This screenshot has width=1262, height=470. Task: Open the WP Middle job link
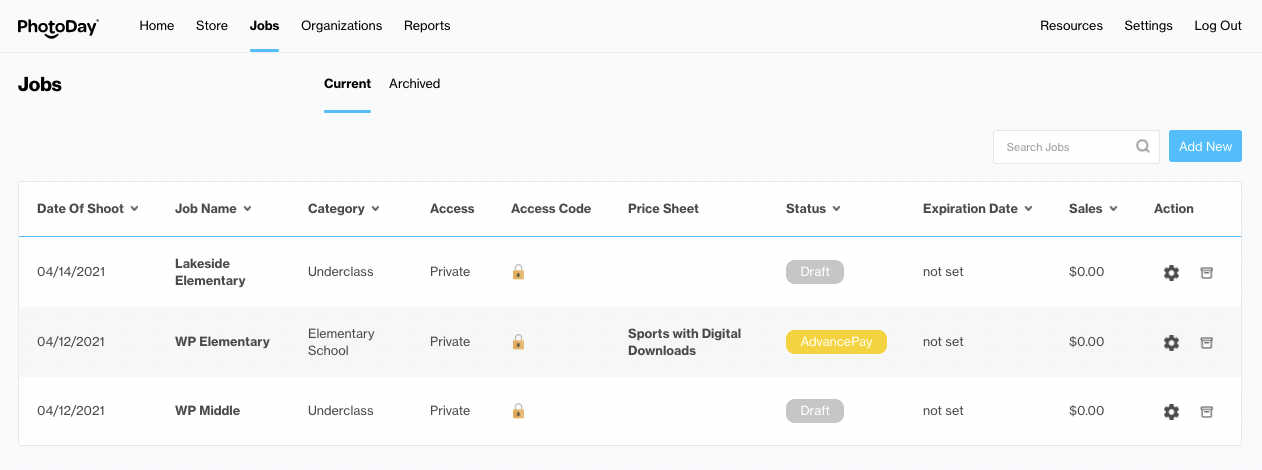207,411
